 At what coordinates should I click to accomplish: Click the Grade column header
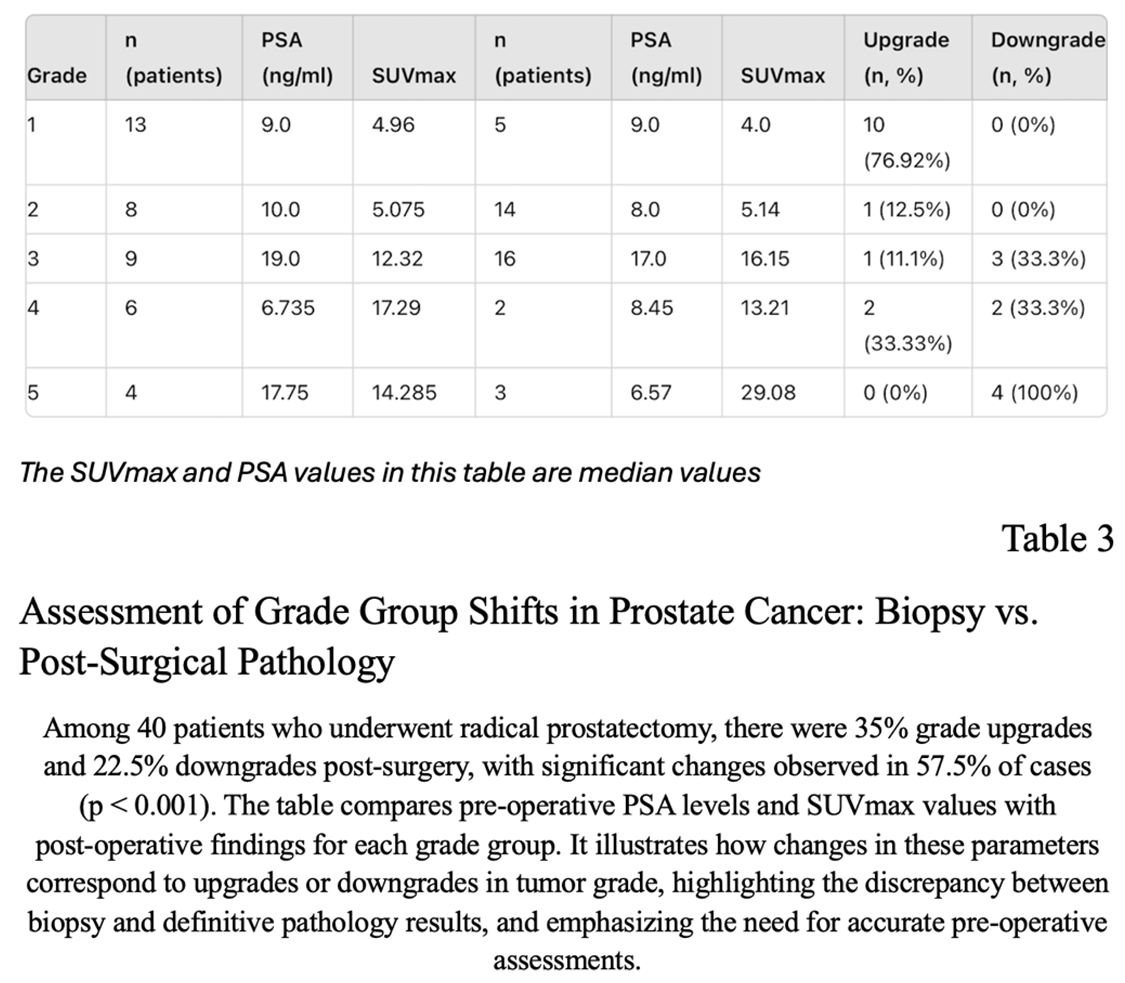pos(56,75)
